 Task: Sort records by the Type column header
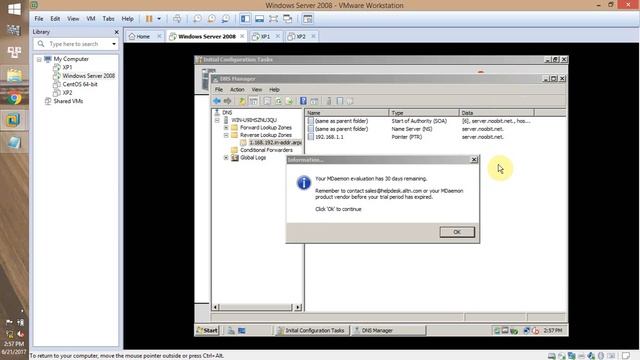[x=424, y=113]
